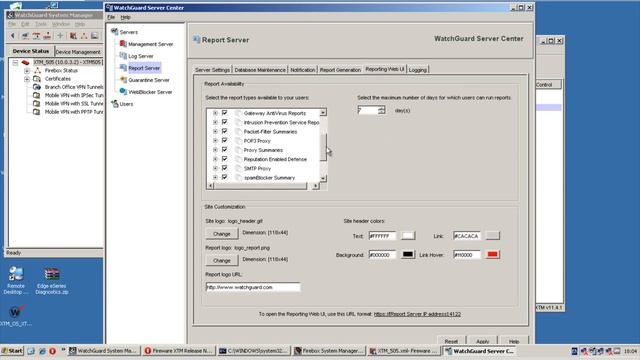
Task: Uncheck Gateway AntiVirus Reports checkbox
Action: [224, 113]
